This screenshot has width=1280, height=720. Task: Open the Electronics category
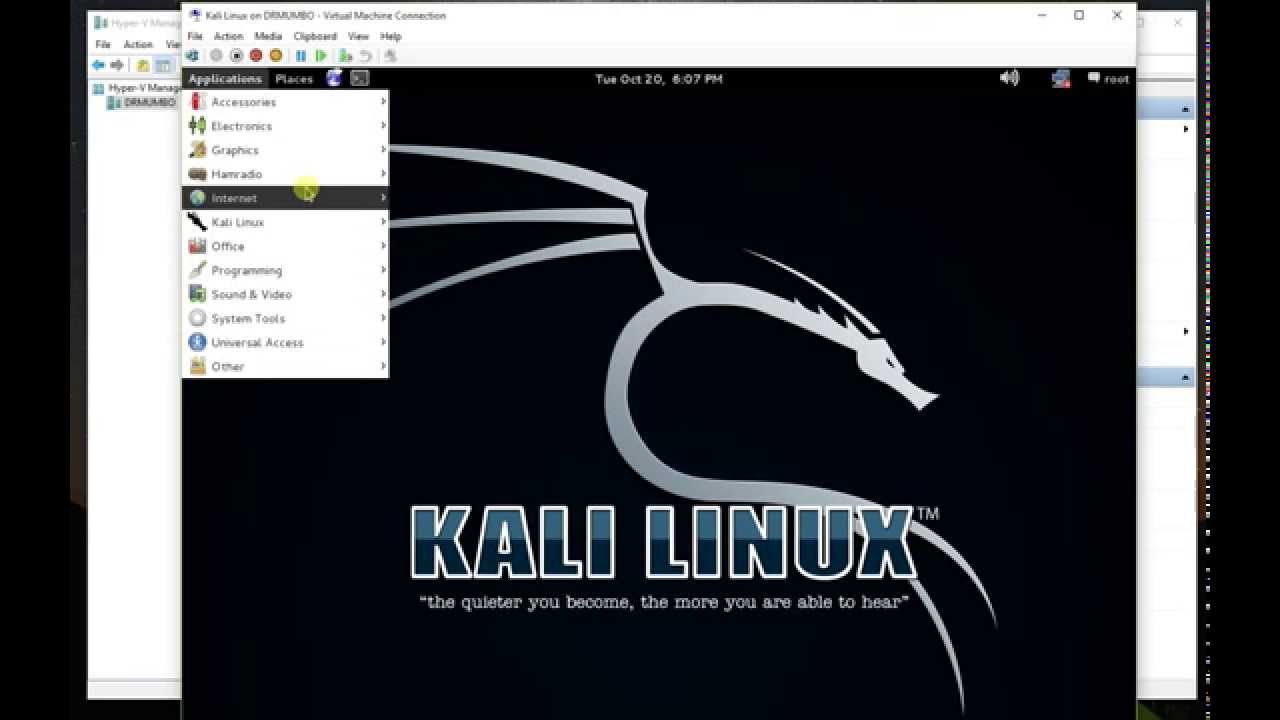(285, 126)
